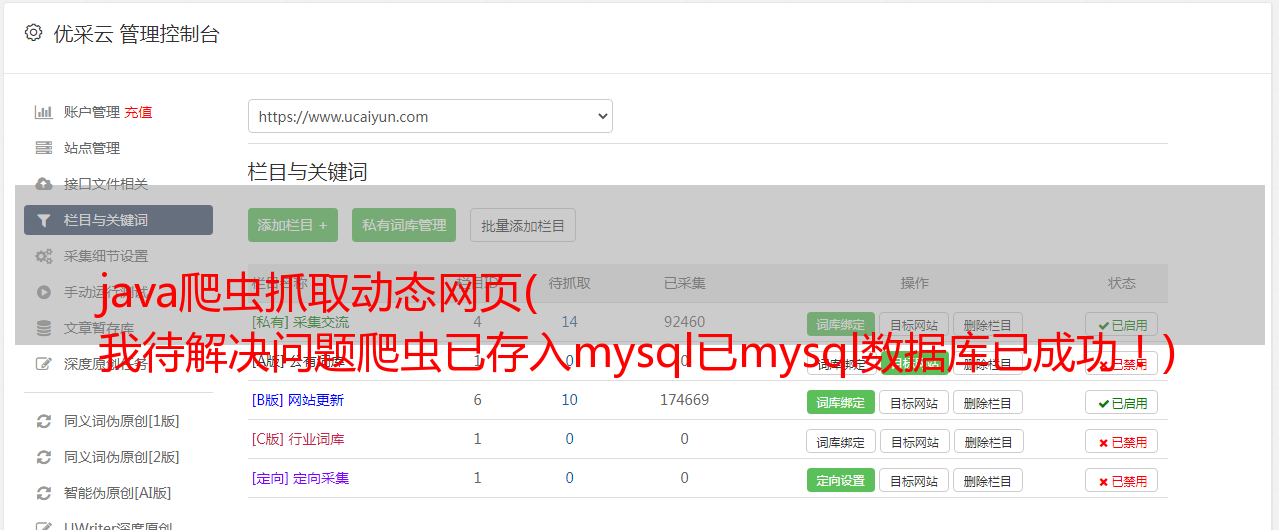Click the 待抓取 value 14
The image size is (1279, 530).
[x=570, y=322]
